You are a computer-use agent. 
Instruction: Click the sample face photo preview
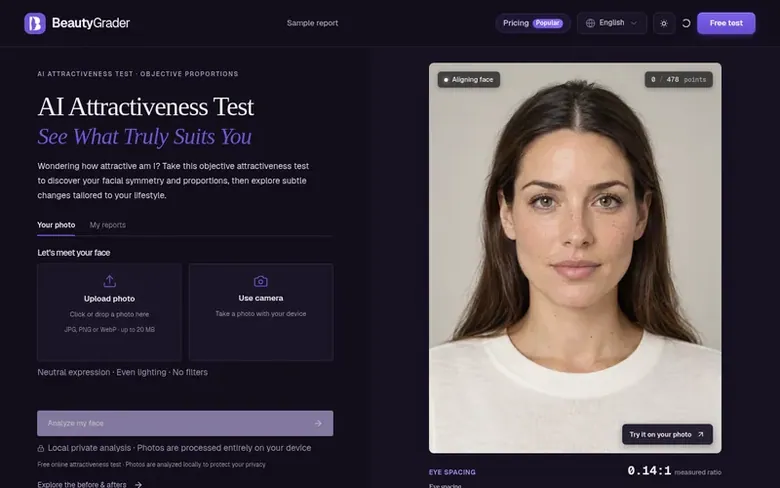coord(575,258)
